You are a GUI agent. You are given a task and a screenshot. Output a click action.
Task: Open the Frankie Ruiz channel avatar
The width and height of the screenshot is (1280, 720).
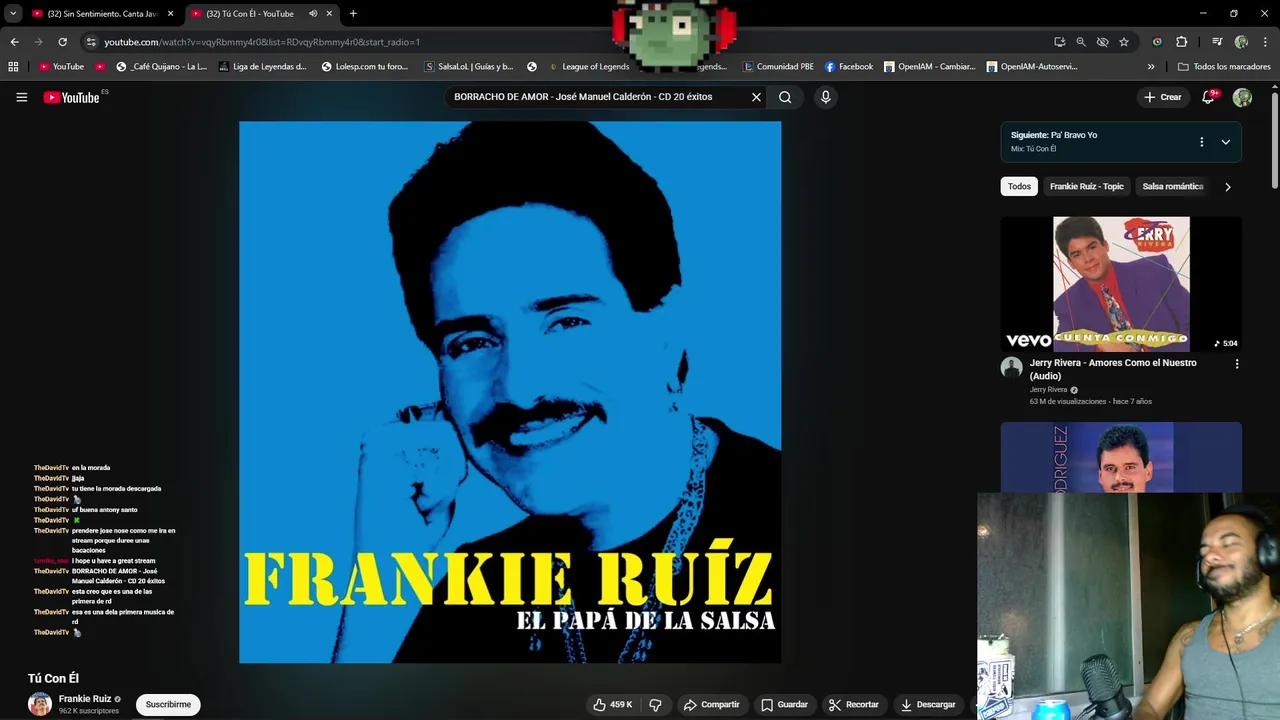(x=40, y=704)
